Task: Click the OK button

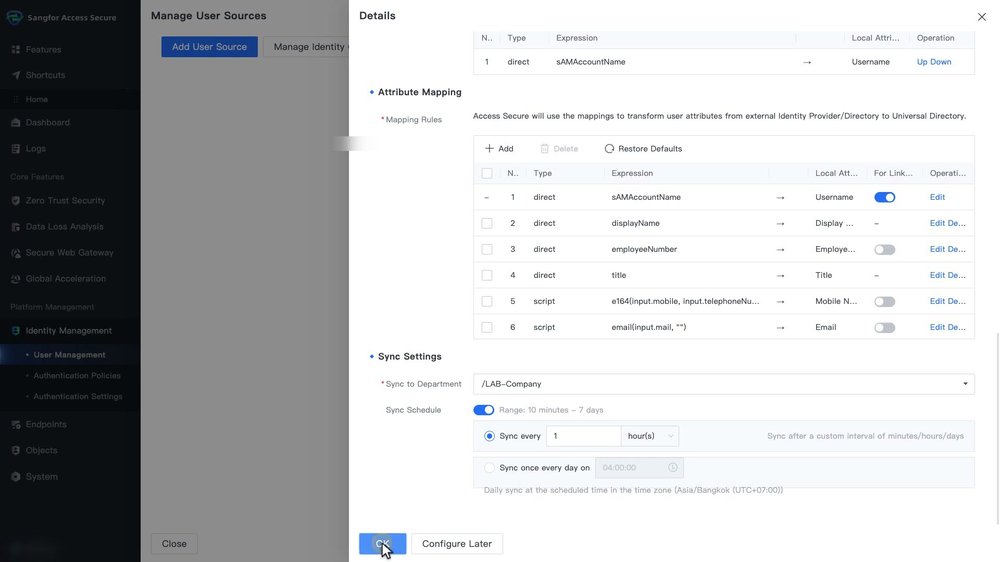Action: coord(383,544)
